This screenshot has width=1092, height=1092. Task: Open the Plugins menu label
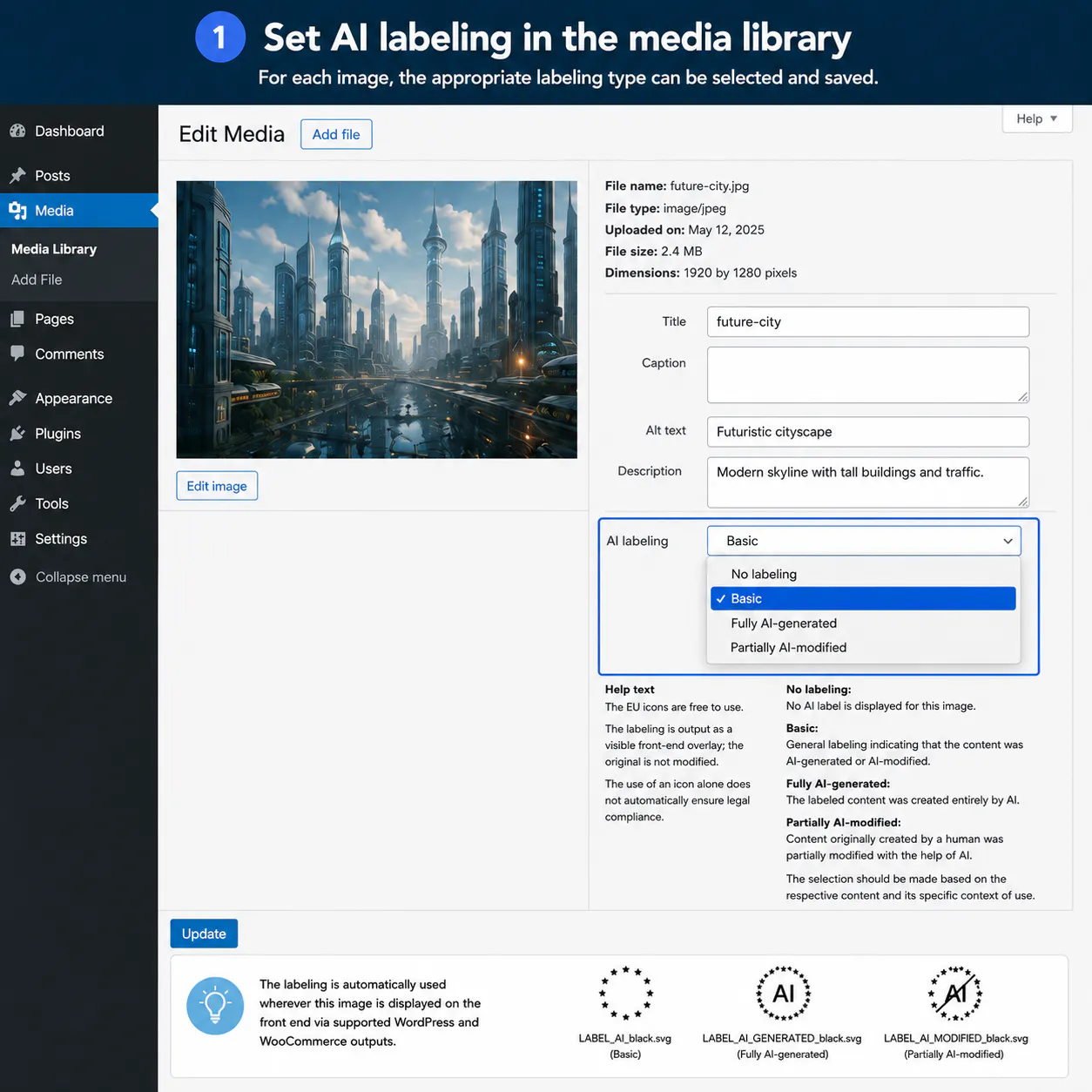[x=57, y=433]
